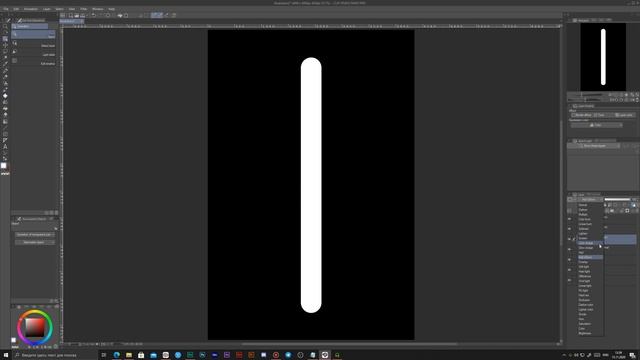Click the New file icon in command bar
Image resolution: width=640 pixels, height=360 pixels.
tap(70, 15)
